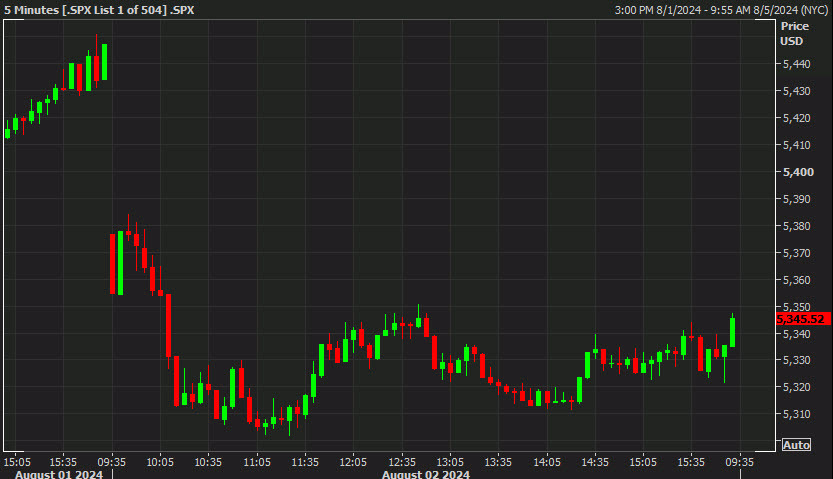Click the 10:05 time axis label
833x479 pixels.
[160, 462]
